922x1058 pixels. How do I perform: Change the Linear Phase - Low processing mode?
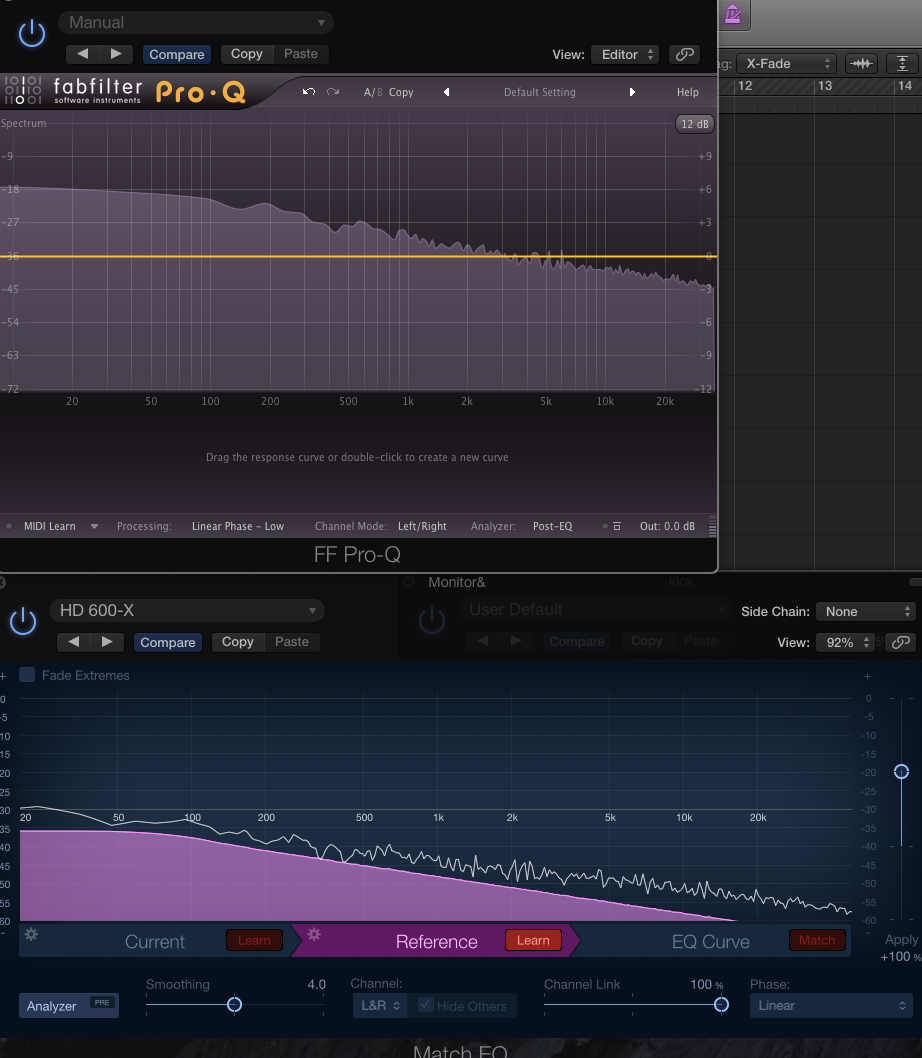point(238,526)
